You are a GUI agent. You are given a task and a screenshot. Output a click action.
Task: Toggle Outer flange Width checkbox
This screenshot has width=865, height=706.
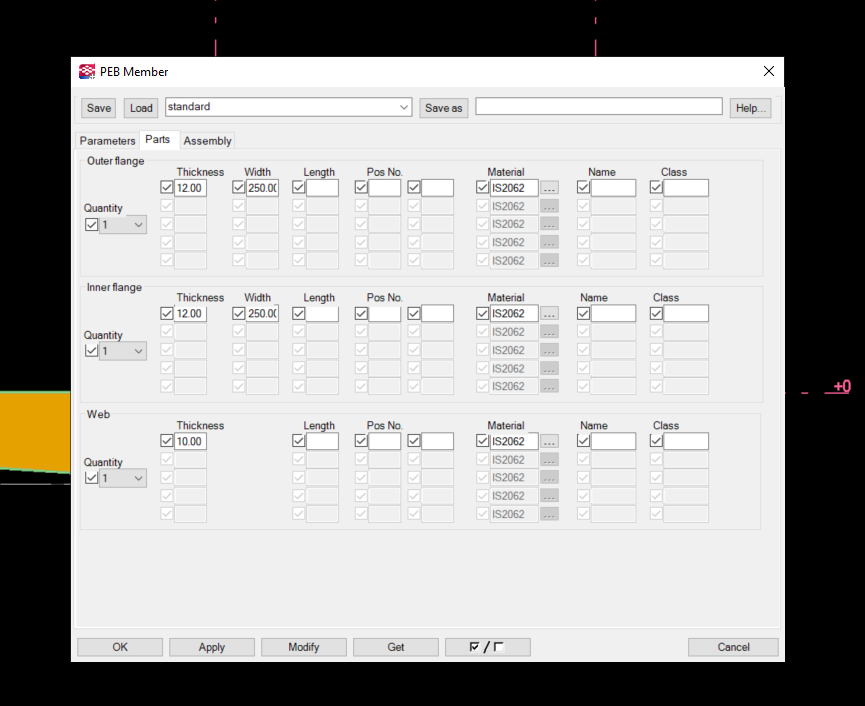pos(238,188)
